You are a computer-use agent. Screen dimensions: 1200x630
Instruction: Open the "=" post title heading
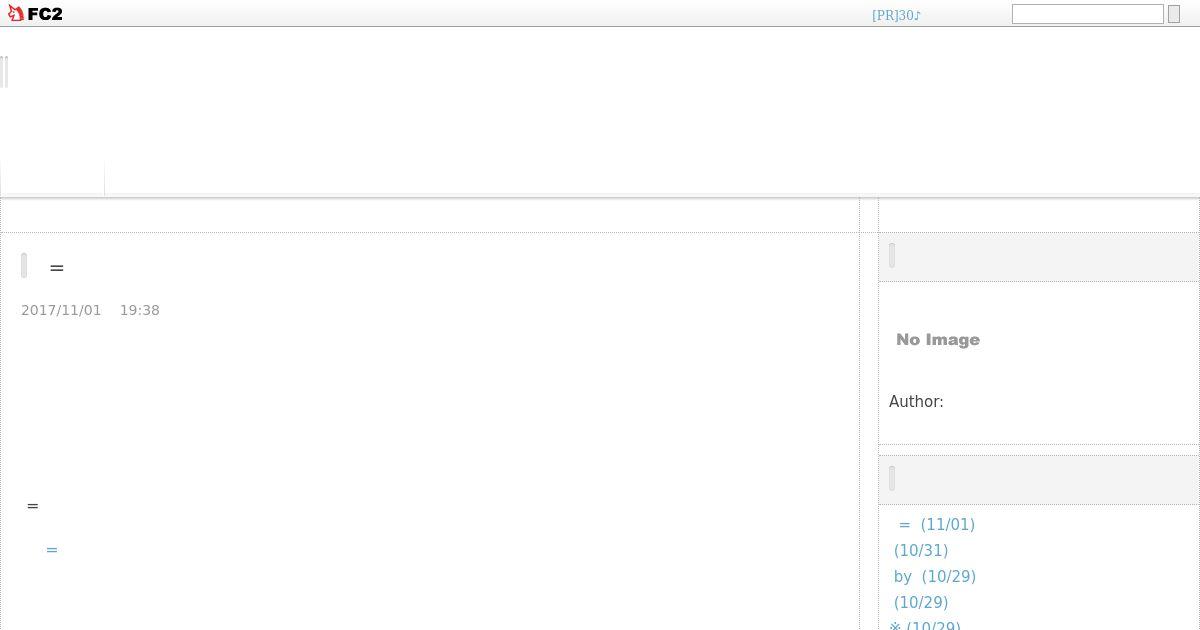(x=57, y=268)
